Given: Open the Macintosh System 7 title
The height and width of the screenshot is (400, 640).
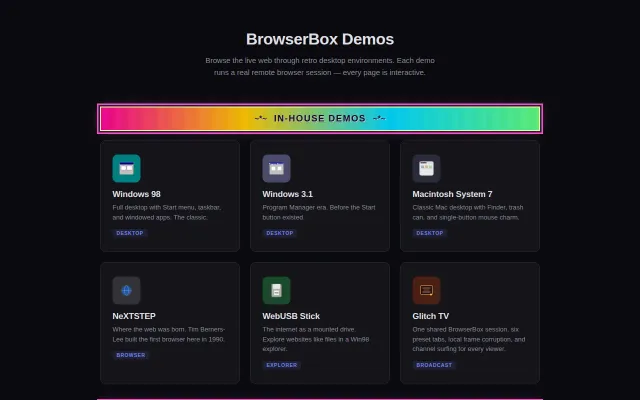Looking at the screenshot, I should pos(452,194).
